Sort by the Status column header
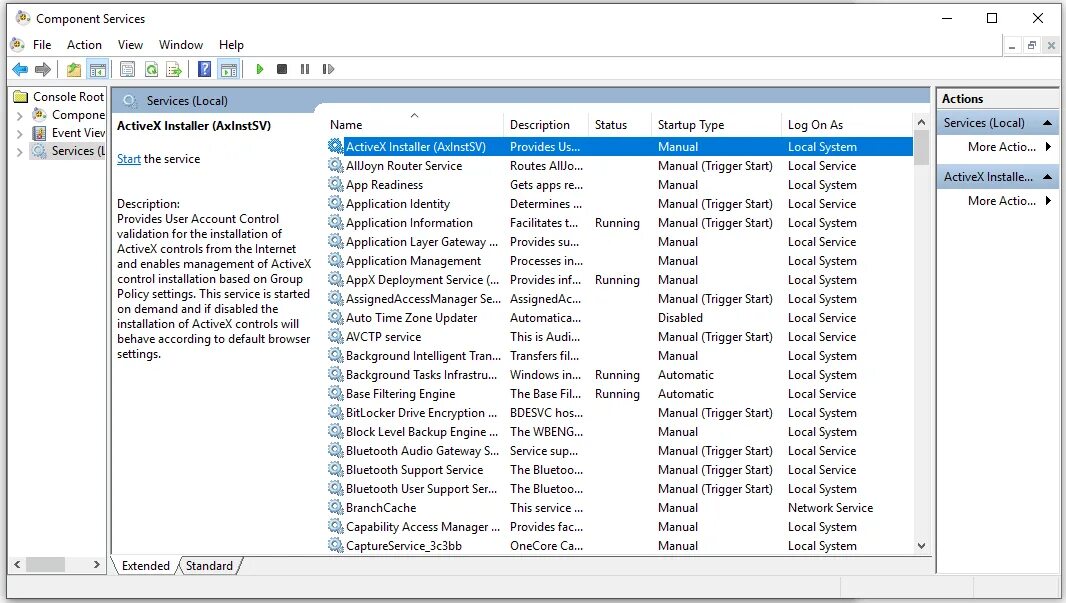The height and width of the screenshot is (603, 1066). point(620,124)
